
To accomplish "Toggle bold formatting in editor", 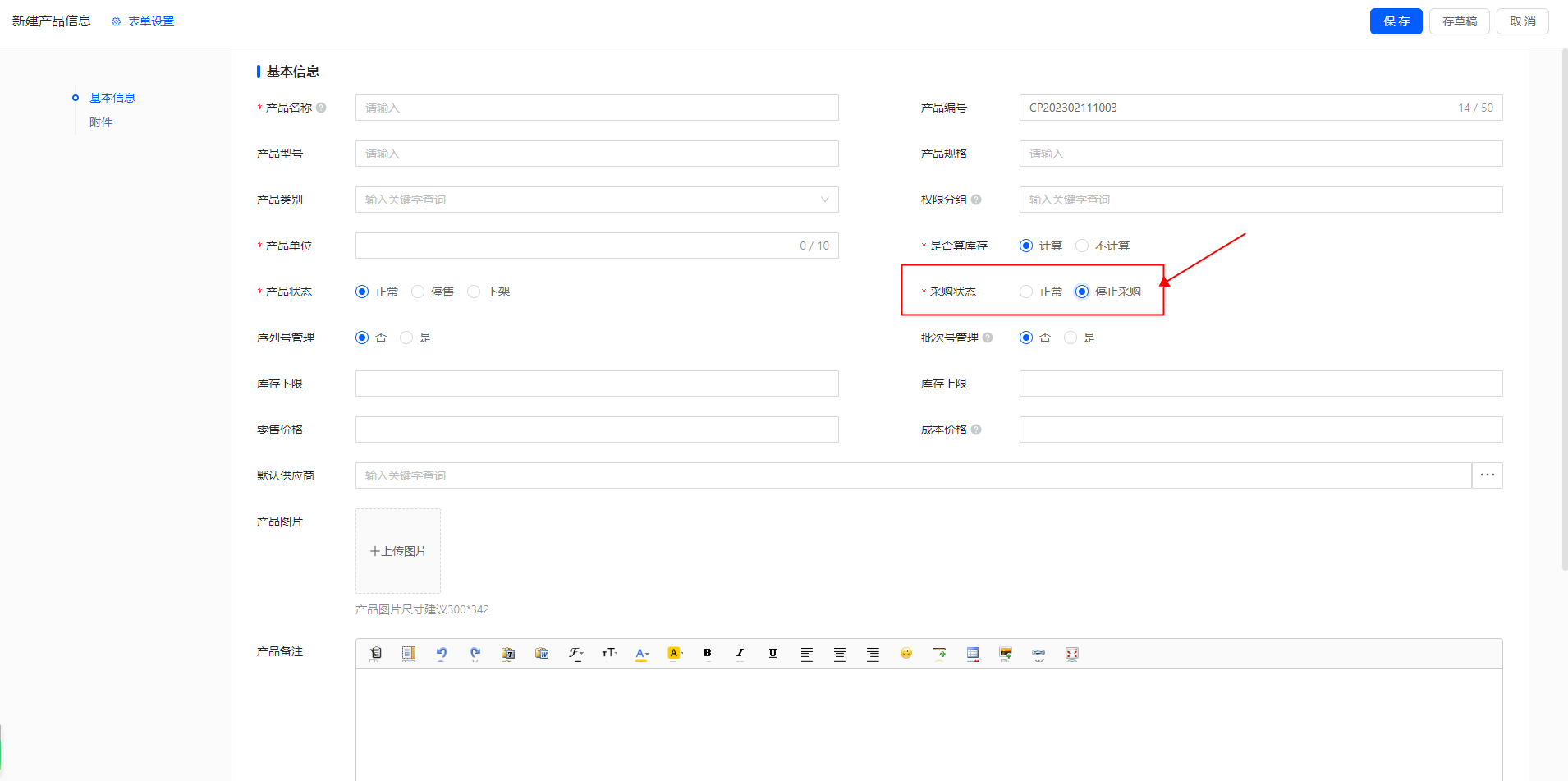I will pos(707,654).
